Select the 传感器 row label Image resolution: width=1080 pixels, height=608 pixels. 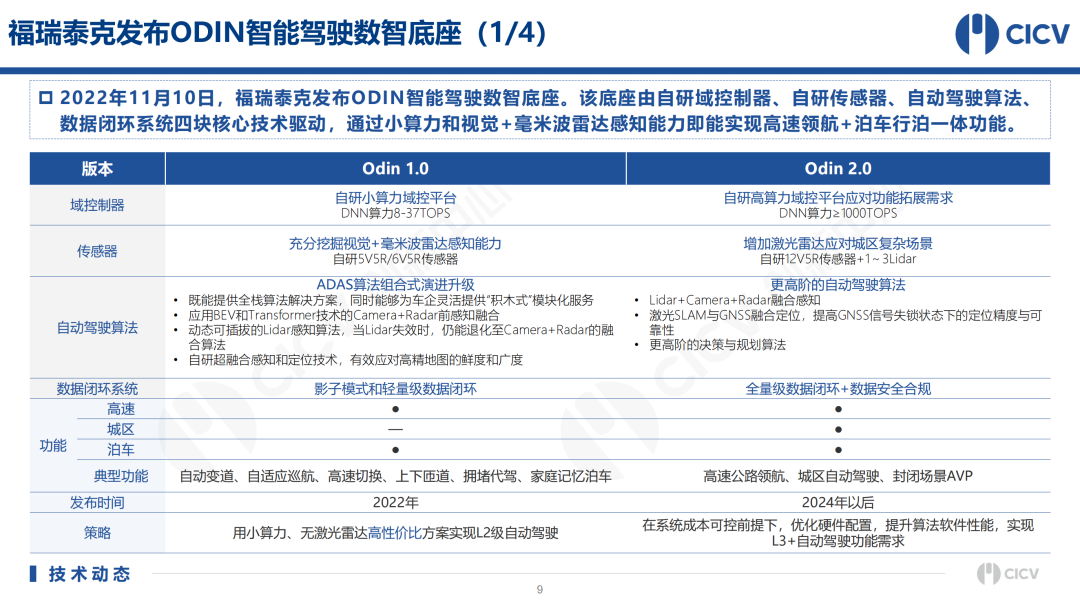point(97,251)
